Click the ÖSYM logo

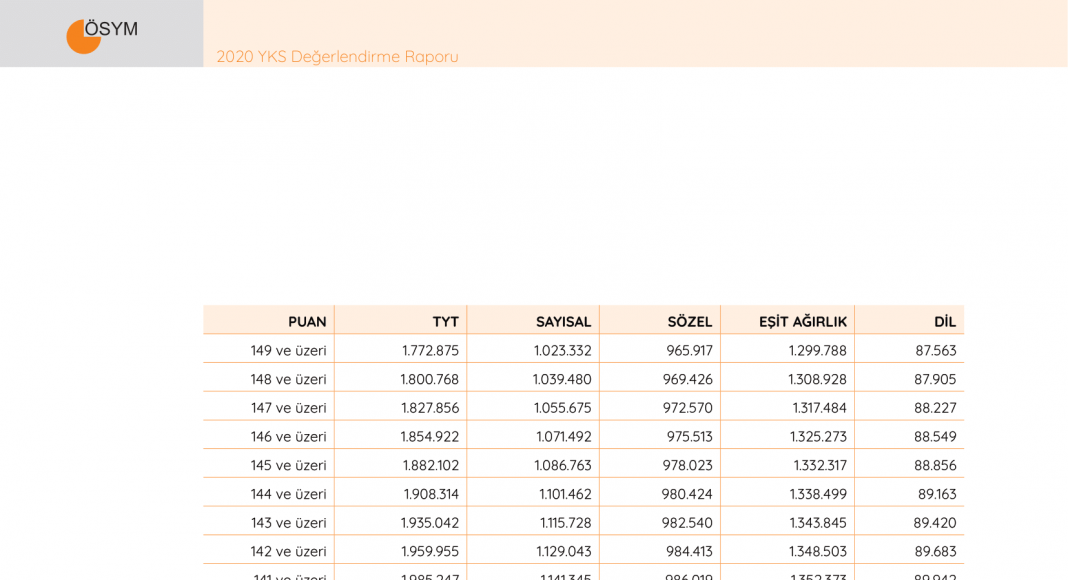pyautogui.click(x=102, y=35)
